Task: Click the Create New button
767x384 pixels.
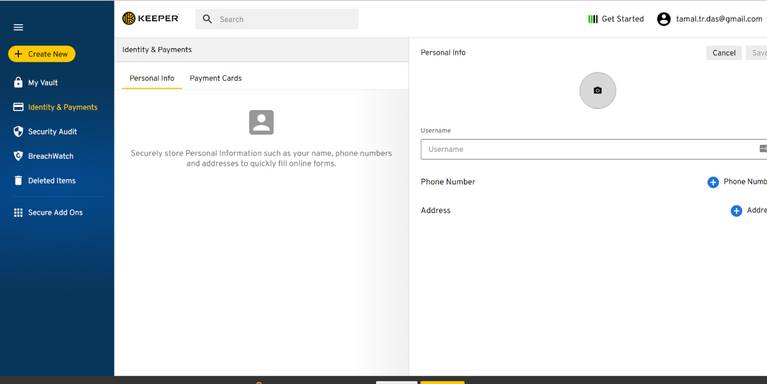Action: (x=42, y=54)
